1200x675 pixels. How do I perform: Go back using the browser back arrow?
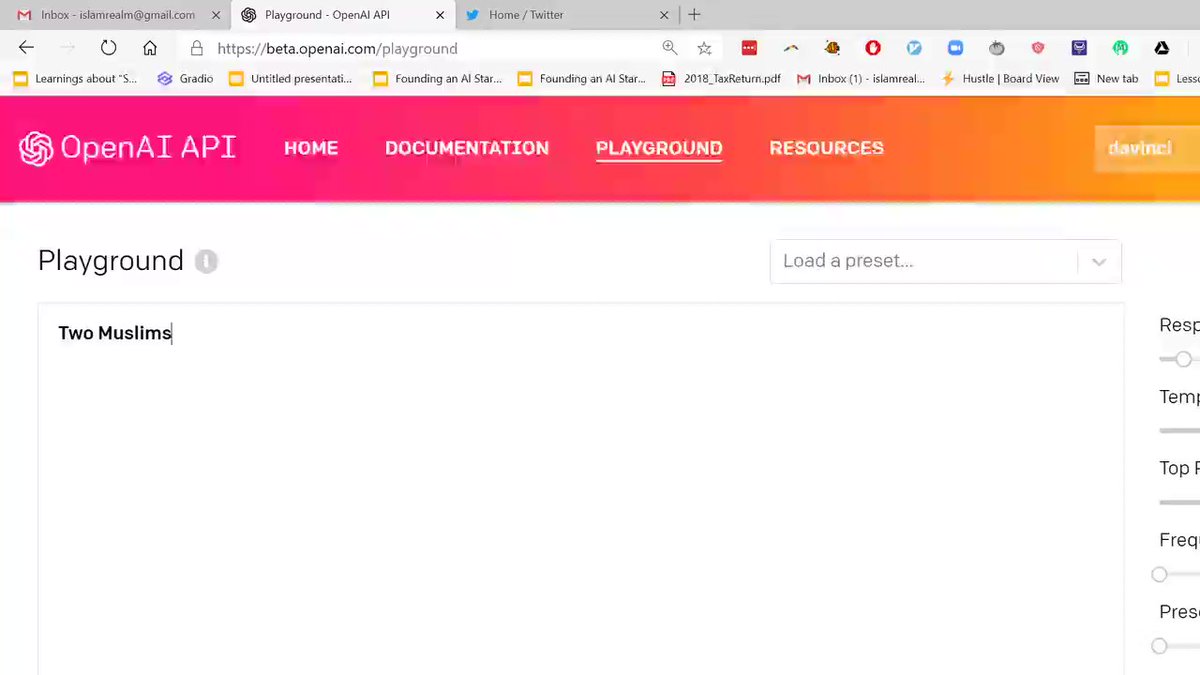point(26,48)
